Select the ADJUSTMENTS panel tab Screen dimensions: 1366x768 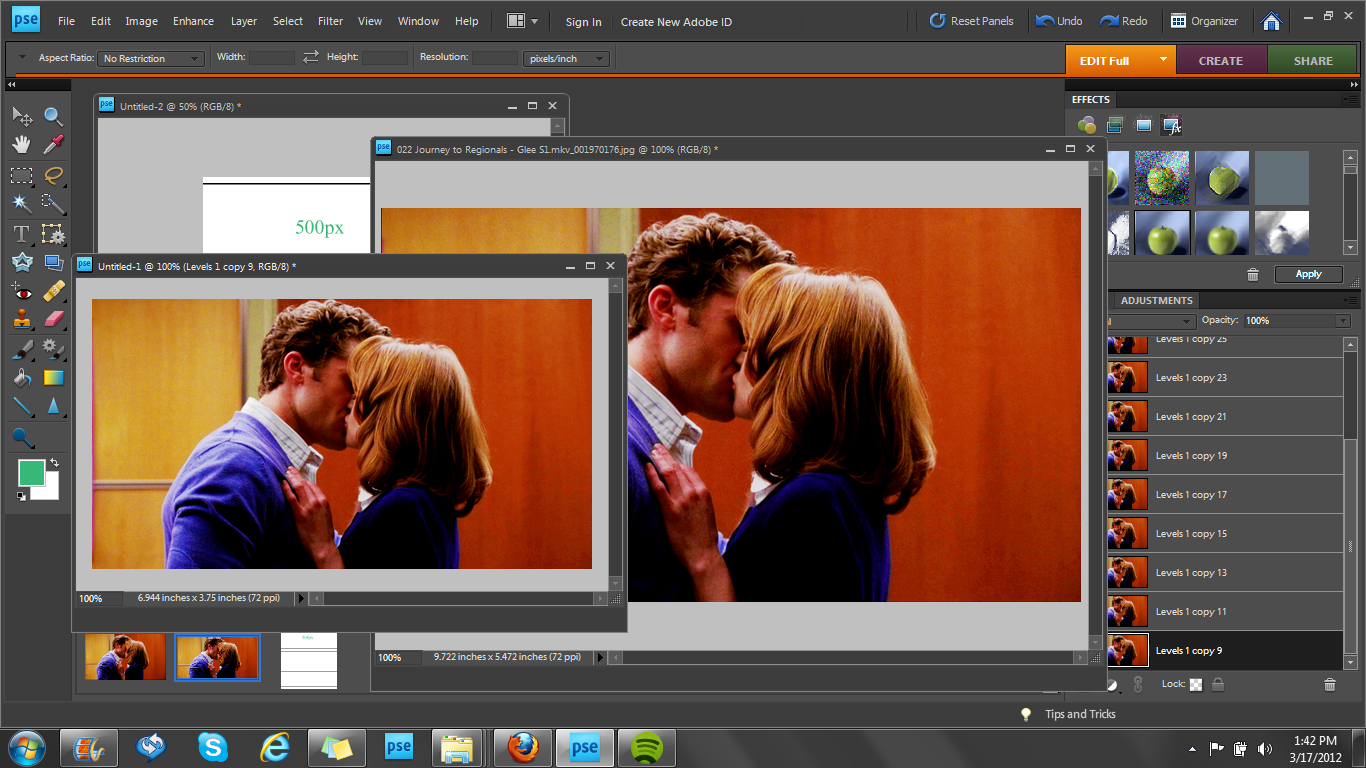pyautogui.click(x=1156, y=300)
